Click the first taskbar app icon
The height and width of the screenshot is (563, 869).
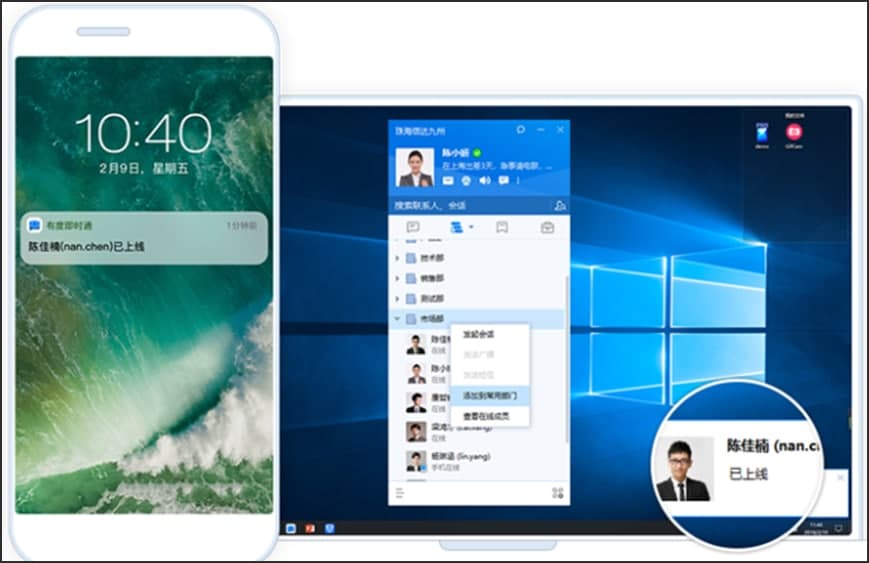[290, 528]
